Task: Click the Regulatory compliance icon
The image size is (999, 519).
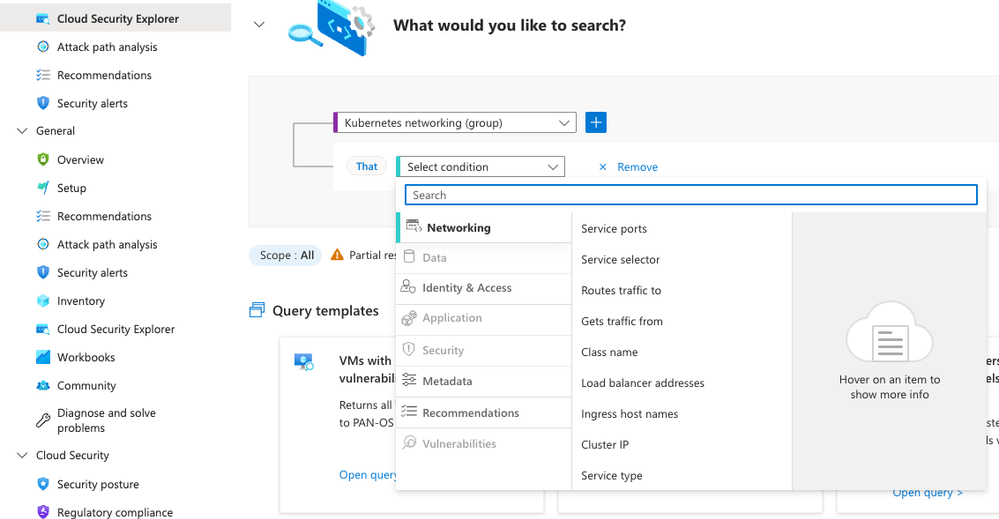Action: (x=43, y=512)
